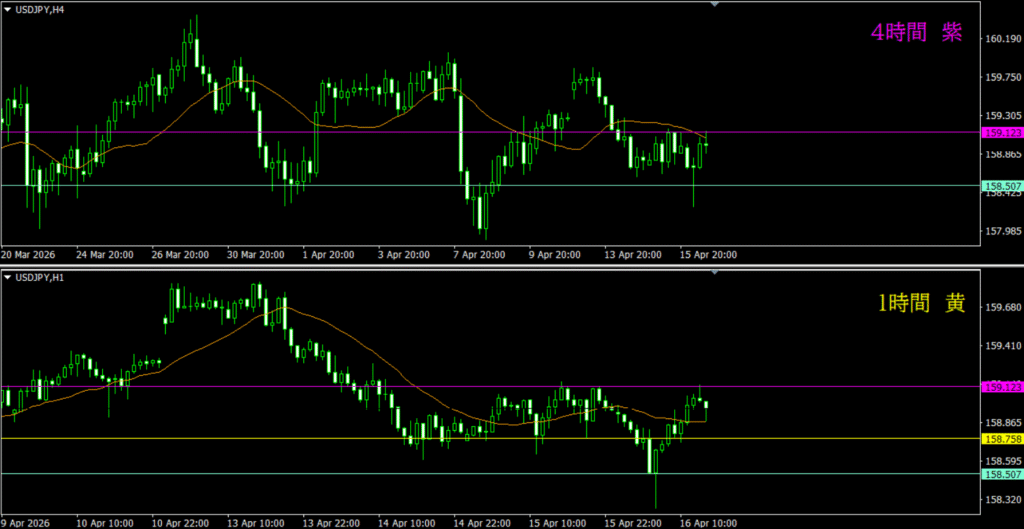Click the 158.507 price tag on H4 chart
Viewport: 1024px width, 529px height.
click(1003, 186)
